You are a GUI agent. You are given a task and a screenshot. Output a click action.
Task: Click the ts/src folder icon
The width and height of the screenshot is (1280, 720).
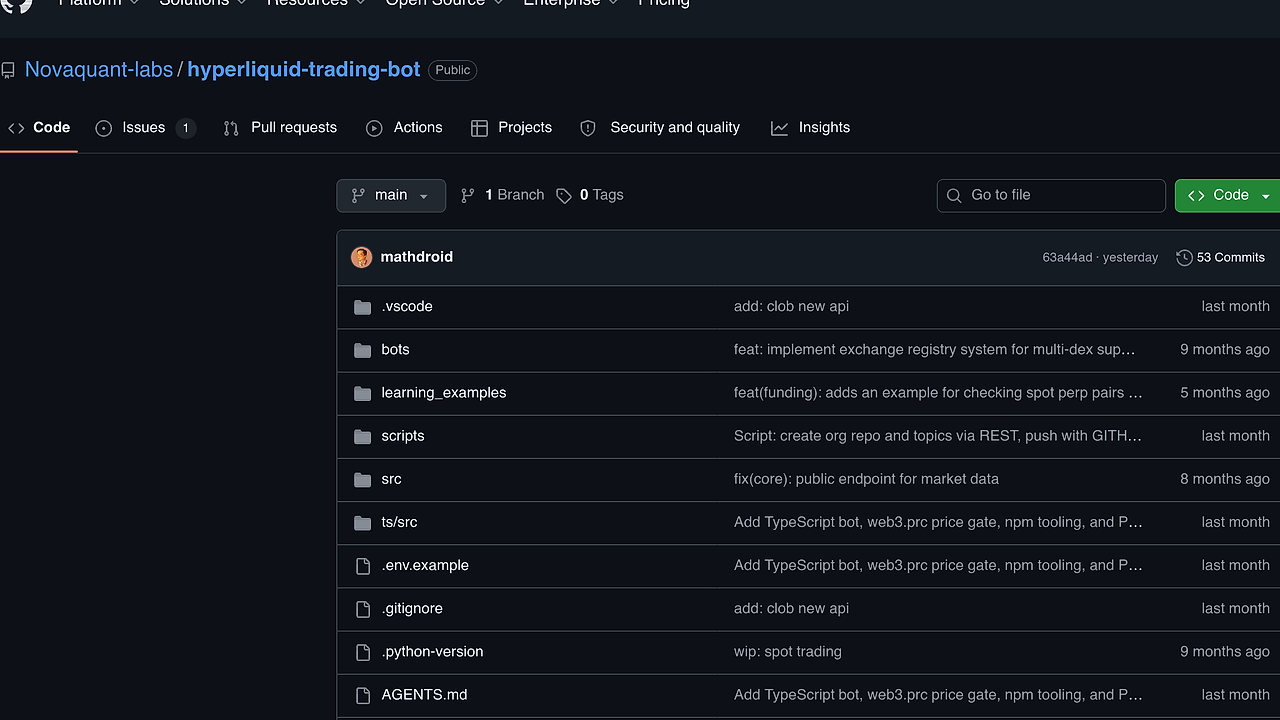(x=362, y=522)
